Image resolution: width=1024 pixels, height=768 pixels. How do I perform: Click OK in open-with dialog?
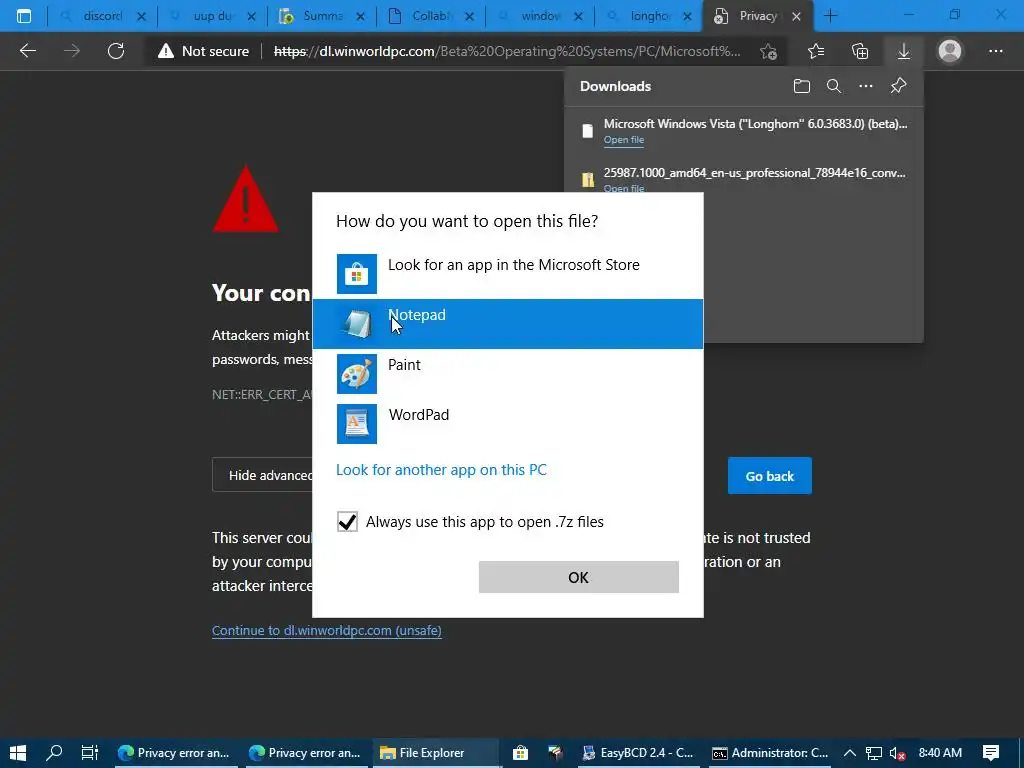[x=579, y=577]
